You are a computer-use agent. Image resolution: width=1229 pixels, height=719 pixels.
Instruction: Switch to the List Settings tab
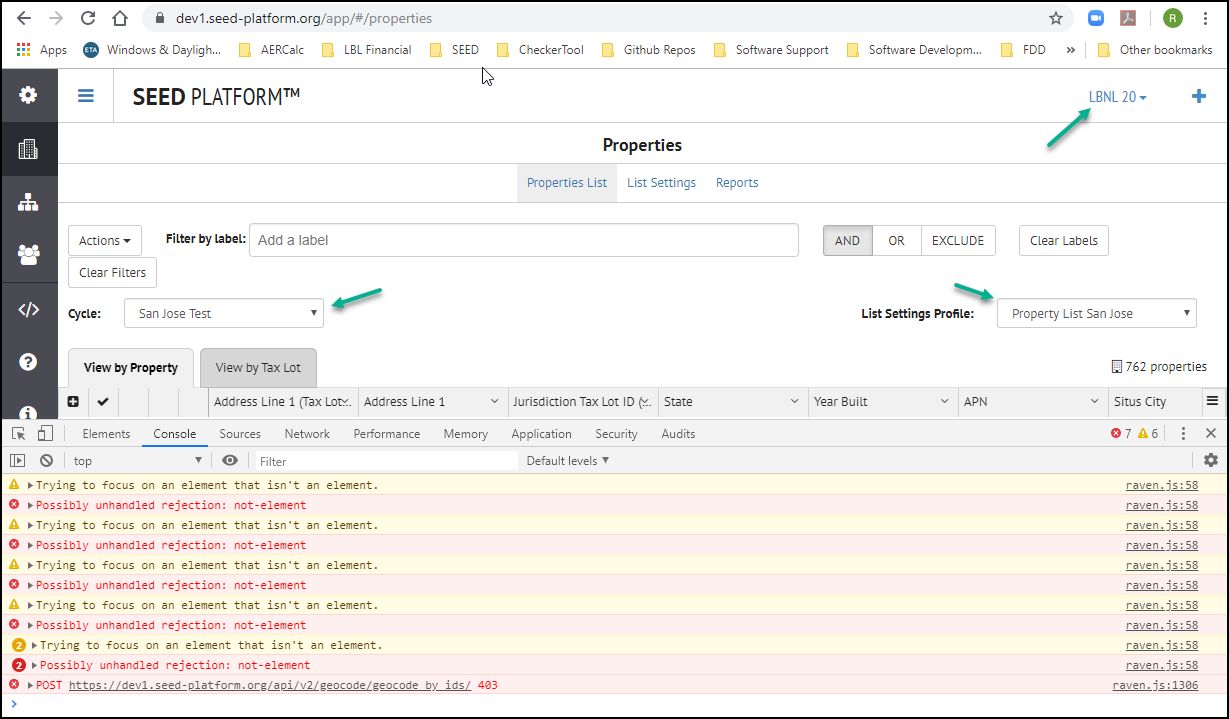pyautogui.click(x=663, y=182)
